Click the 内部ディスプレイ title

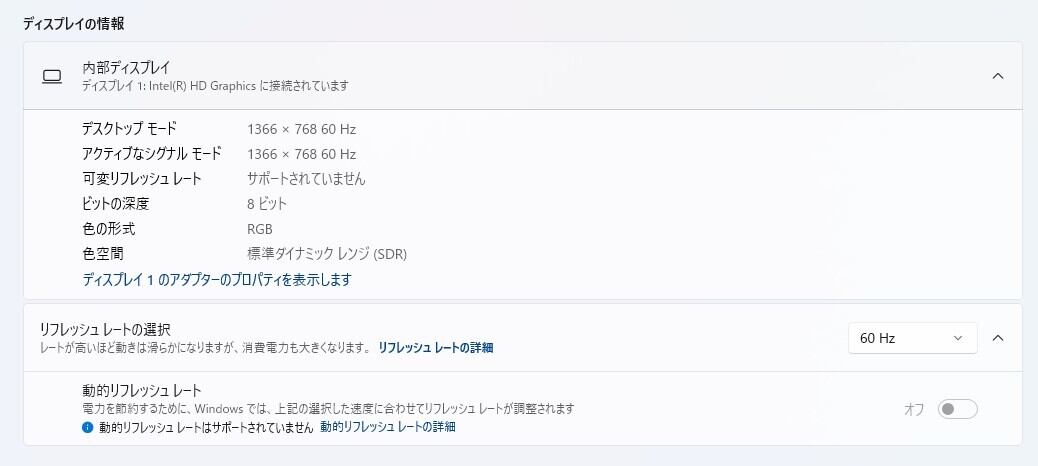(126, 68)
